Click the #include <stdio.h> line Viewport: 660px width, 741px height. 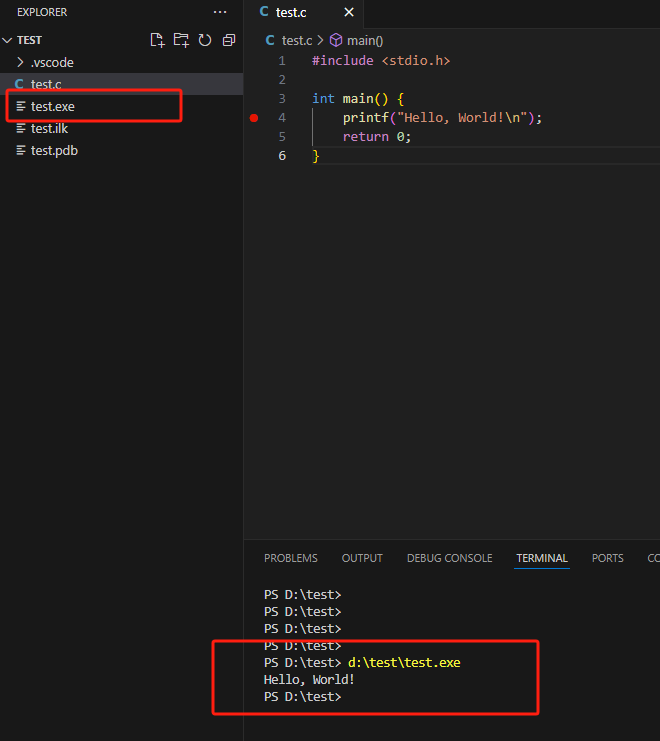381,61
